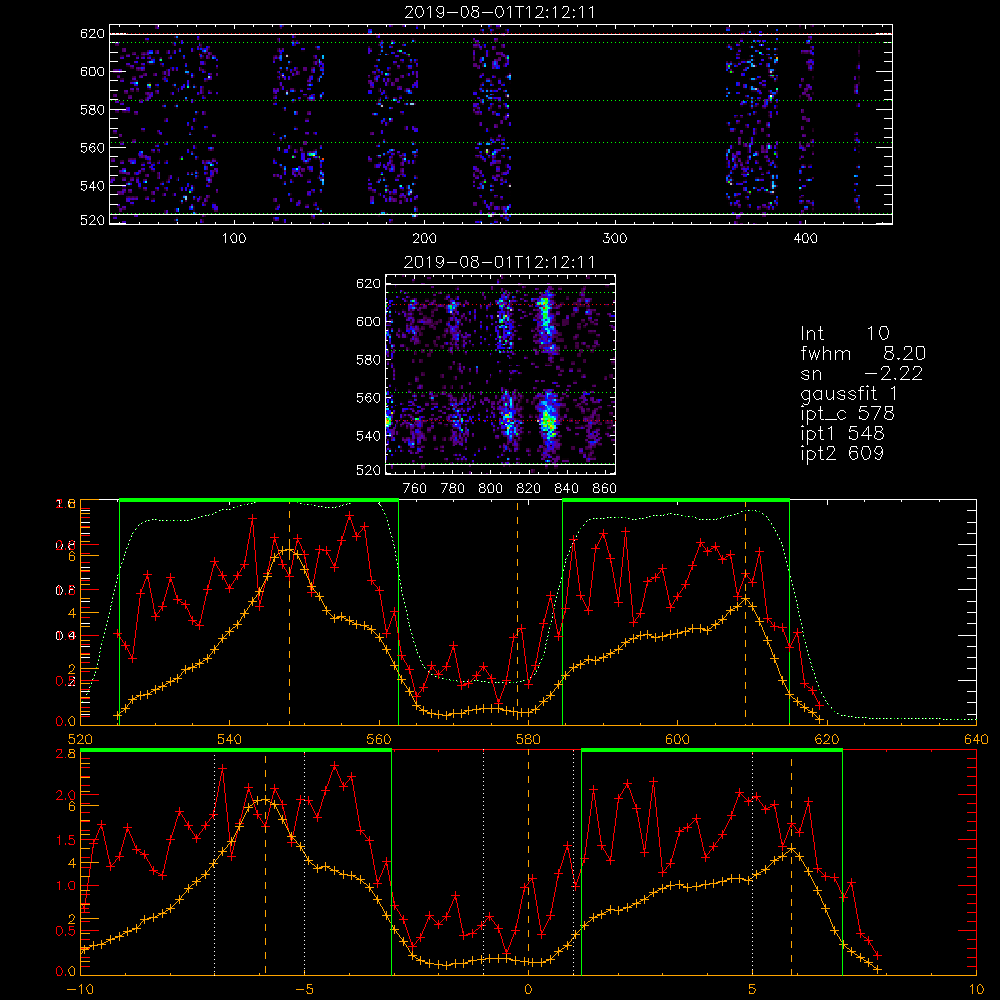Click the timestamp title above the wide spectrogram
1000x1000 pixels.
click(500, 12)
